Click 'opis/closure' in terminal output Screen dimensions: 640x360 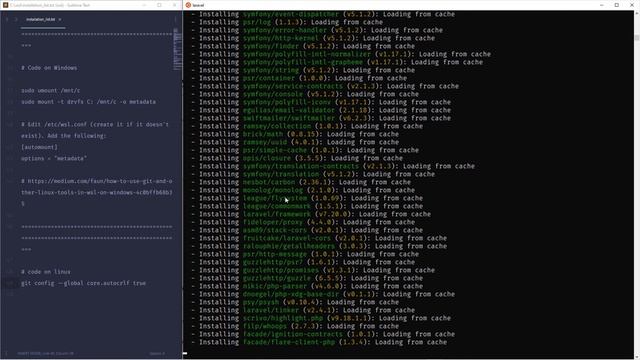pyautogui.click(x=267, y=158)
